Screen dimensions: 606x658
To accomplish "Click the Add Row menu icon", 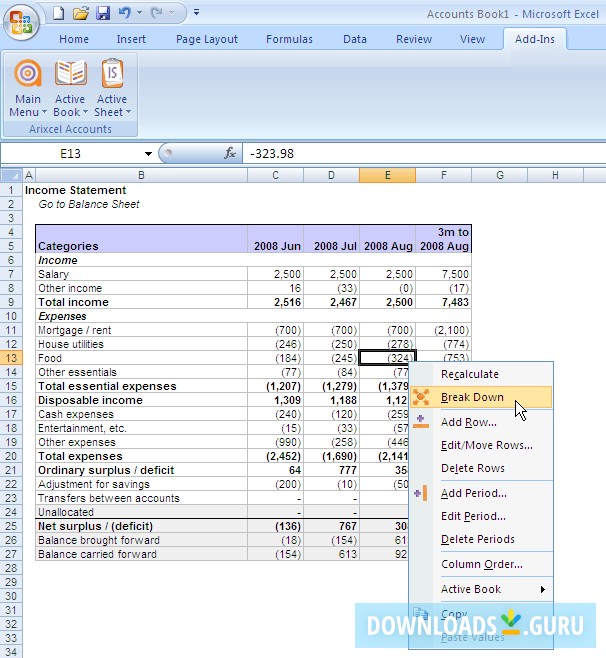I will [421, 421].
